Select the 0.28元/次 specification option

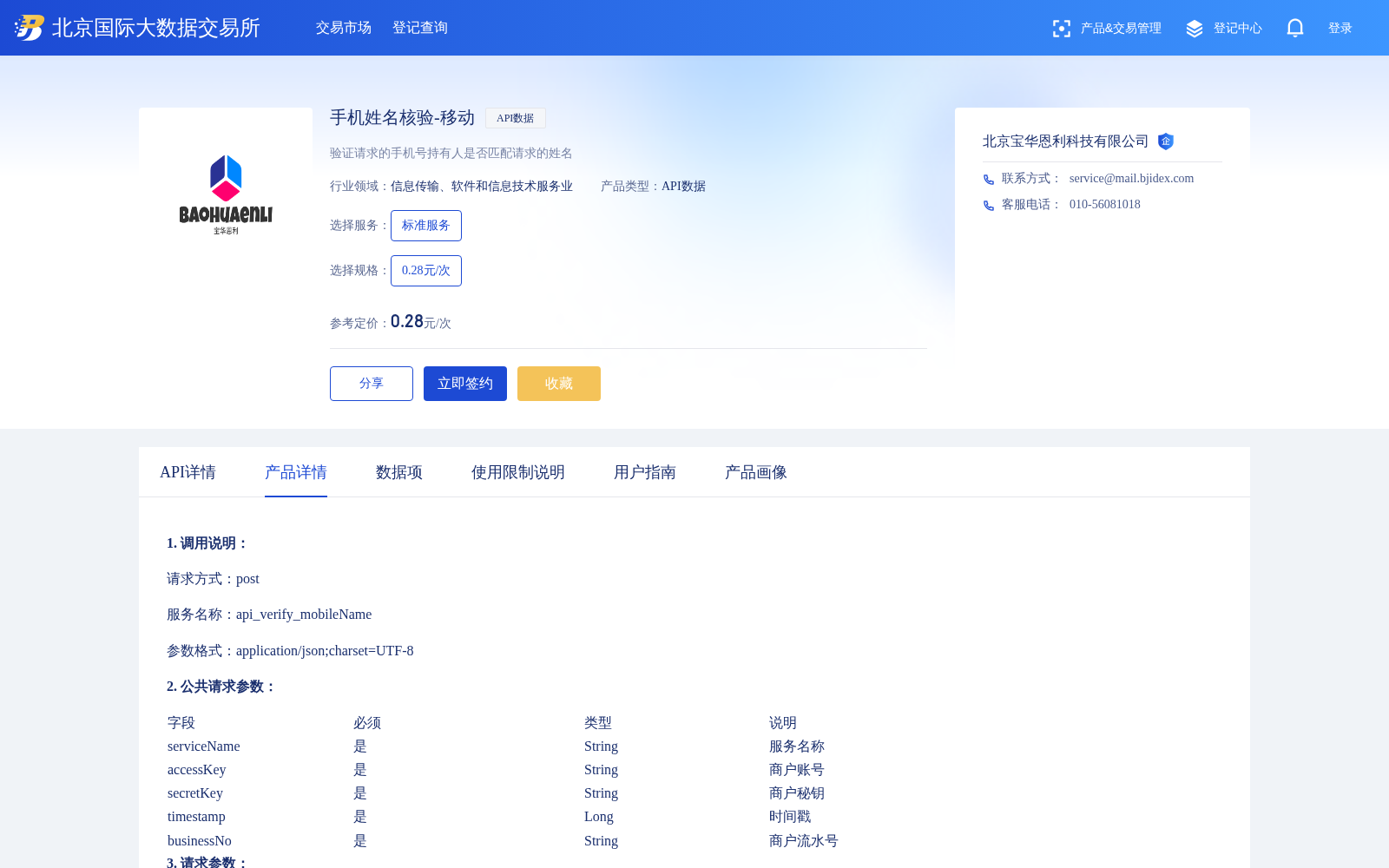(426, 271)
